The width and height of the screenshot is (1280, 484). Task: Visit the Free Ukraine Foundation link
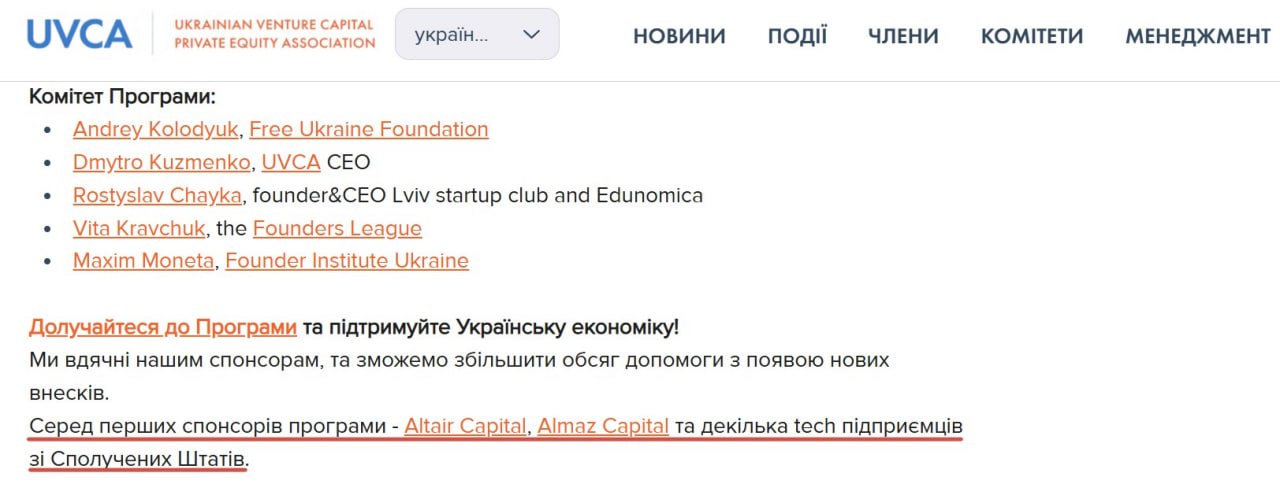point(368,129)
